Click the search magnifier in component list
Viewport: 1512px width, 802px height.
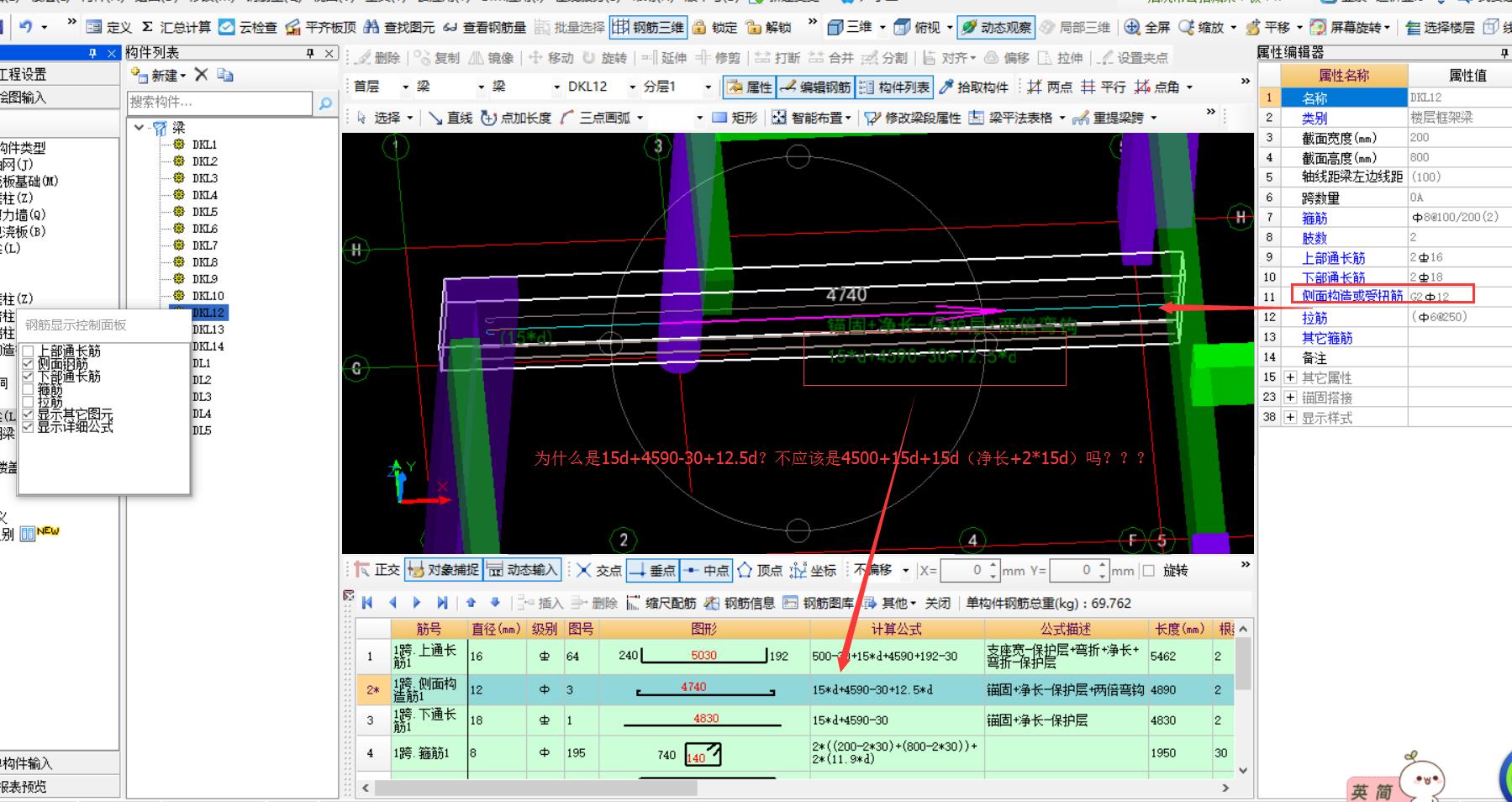[325, 103]
